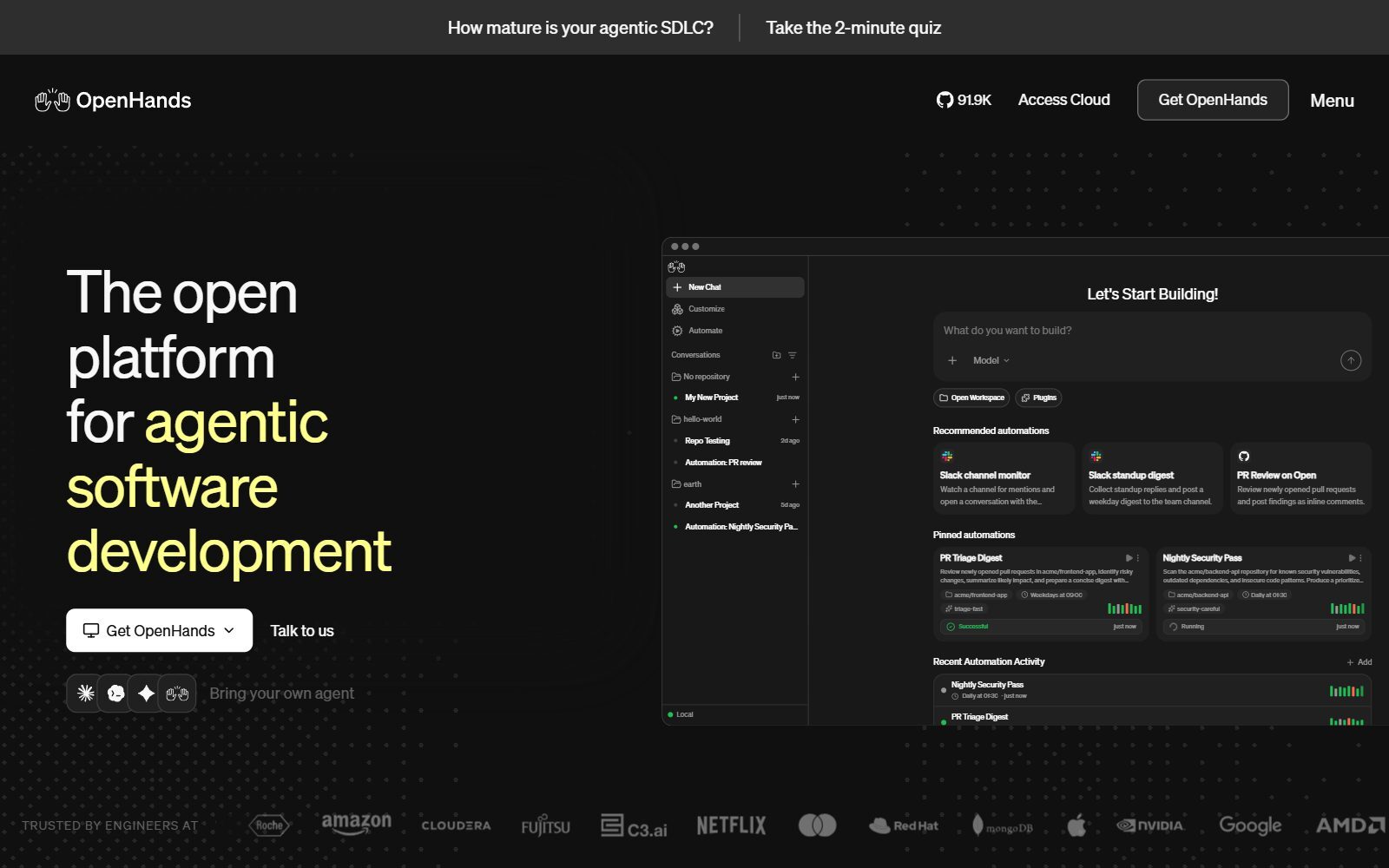Click the plus attach icon beside Model
This screenshot has height=868, width=1389.
(952, 360)
